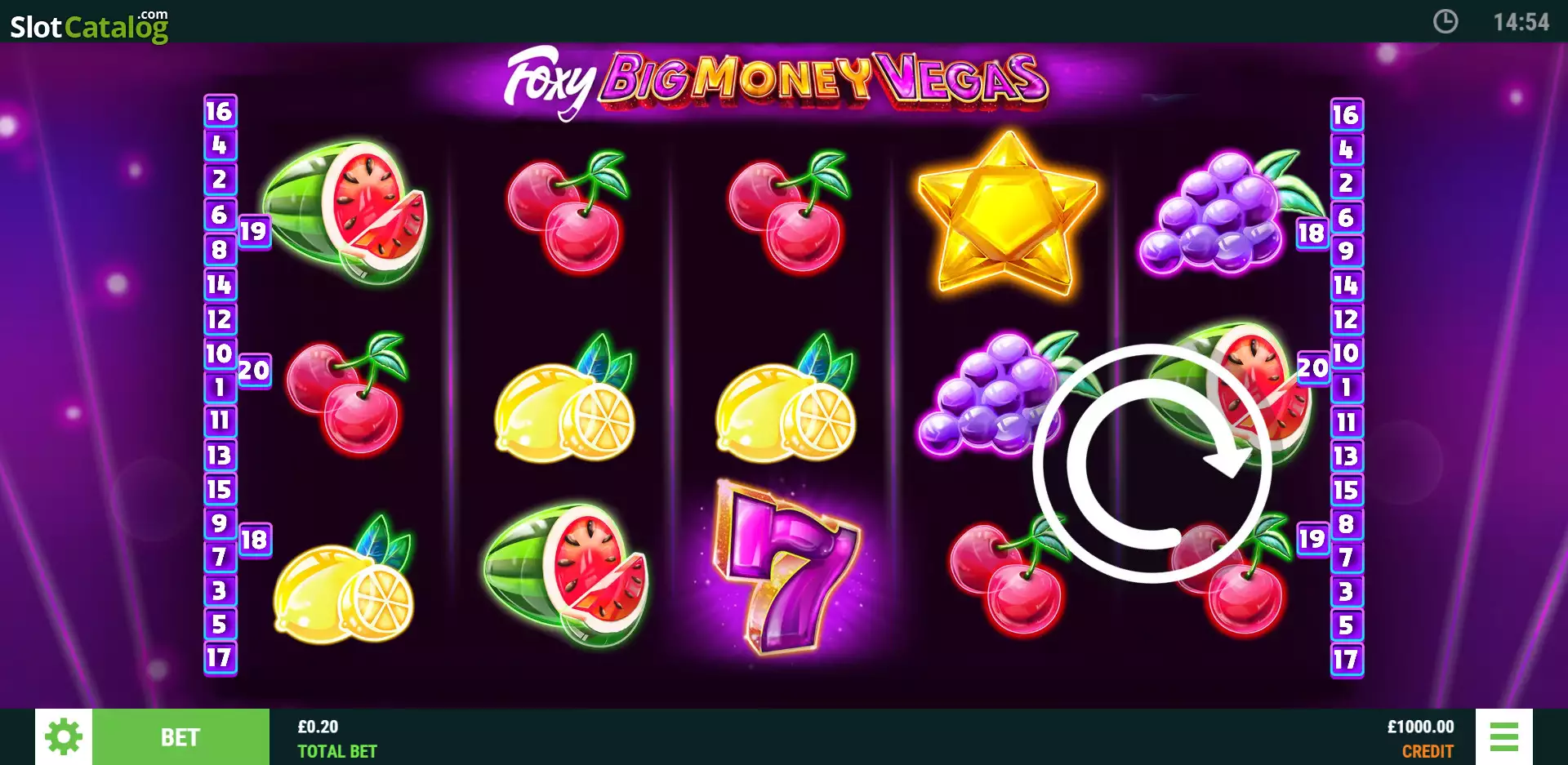
Task: Click the green BET button
Action: click(x=180, y=737)
